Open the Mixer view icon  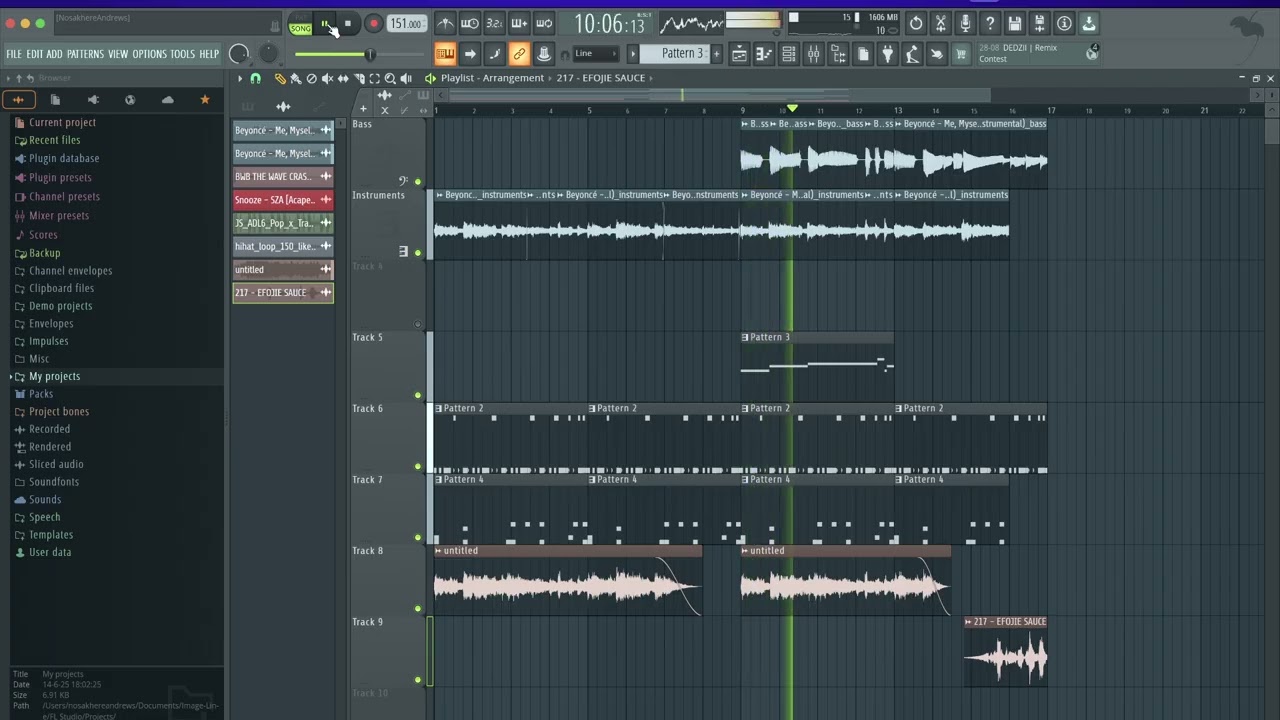tap(813, 54)
